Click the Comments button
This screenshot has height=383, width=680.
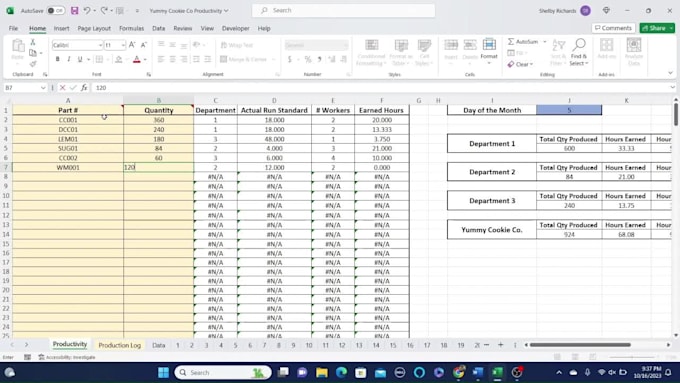point(613,28)
